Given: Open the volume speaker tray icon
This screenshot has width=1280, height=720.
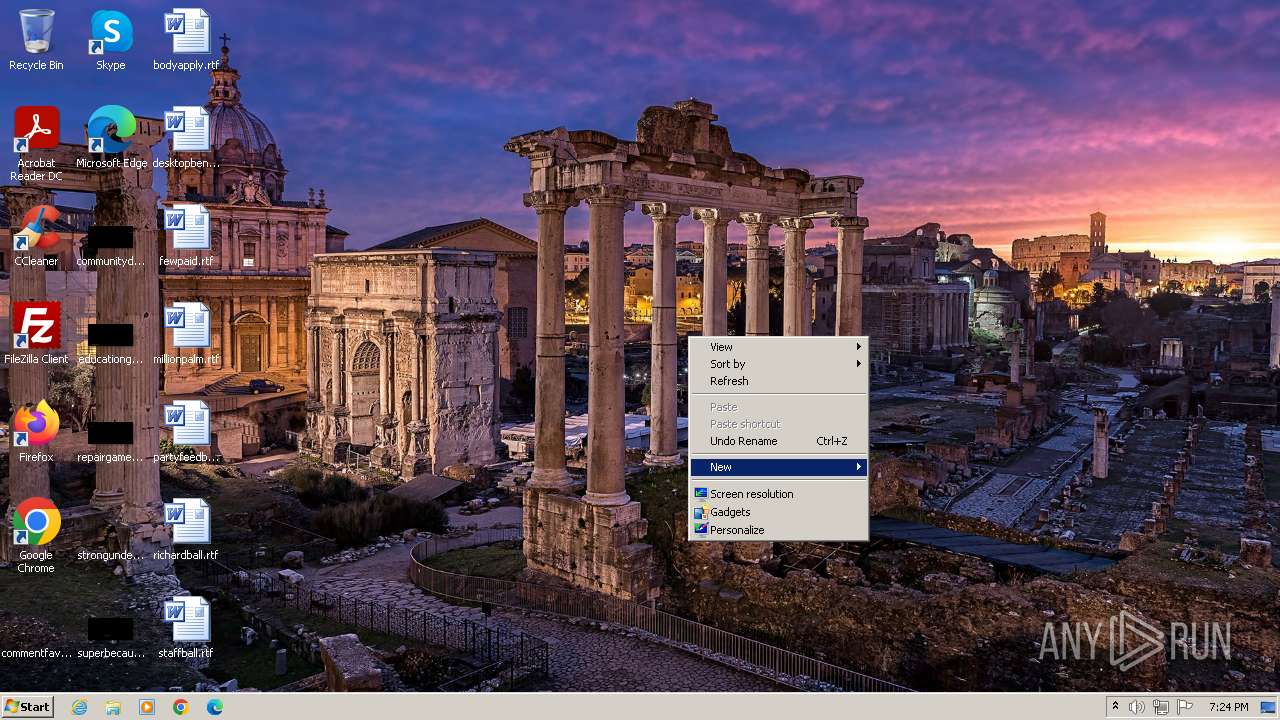Looking at the screenshot, I should [1137, 707].
